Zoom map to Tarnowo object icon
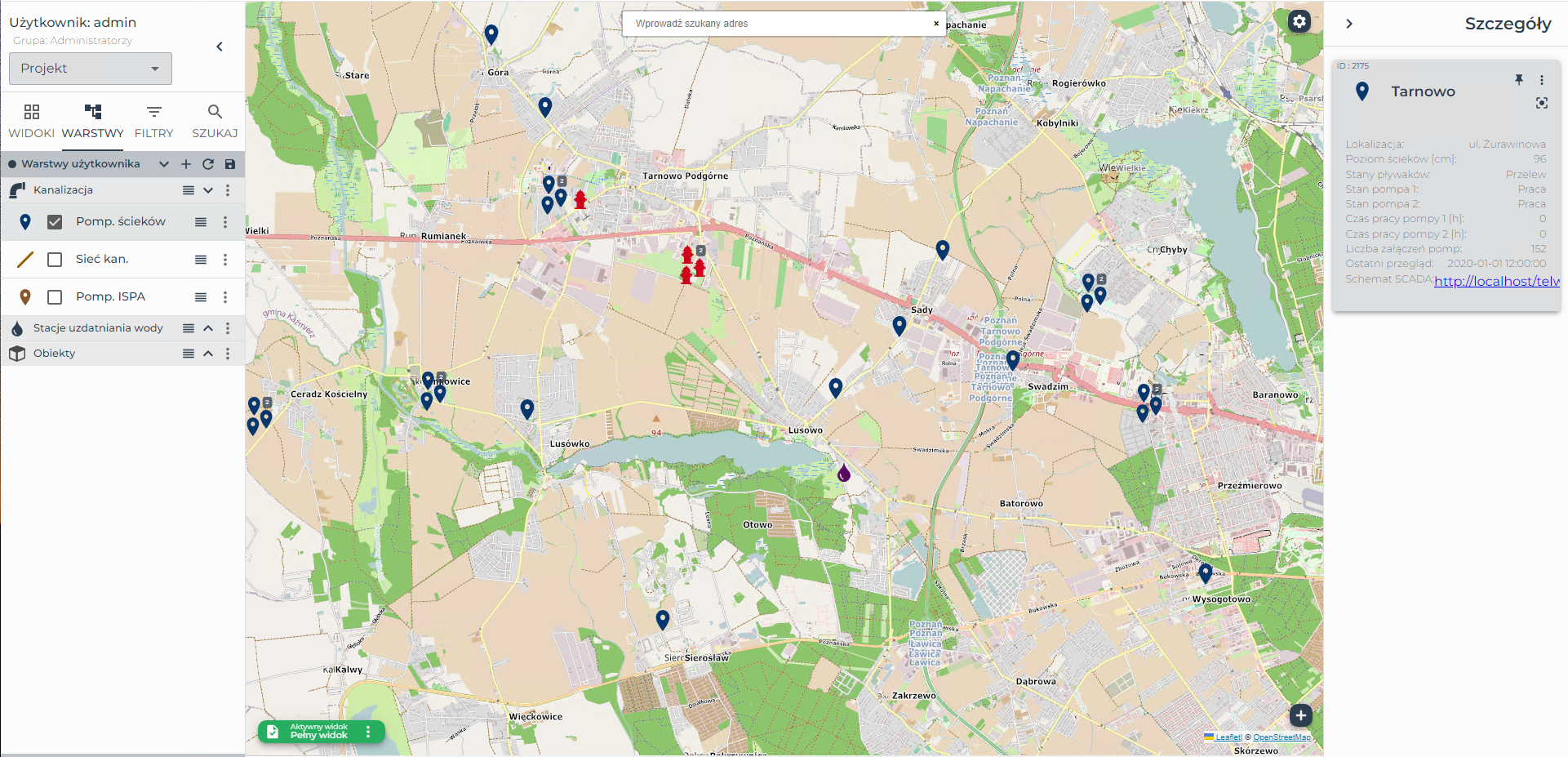1568x757 pixels. pyautogui.click(x=1541, y=103)
